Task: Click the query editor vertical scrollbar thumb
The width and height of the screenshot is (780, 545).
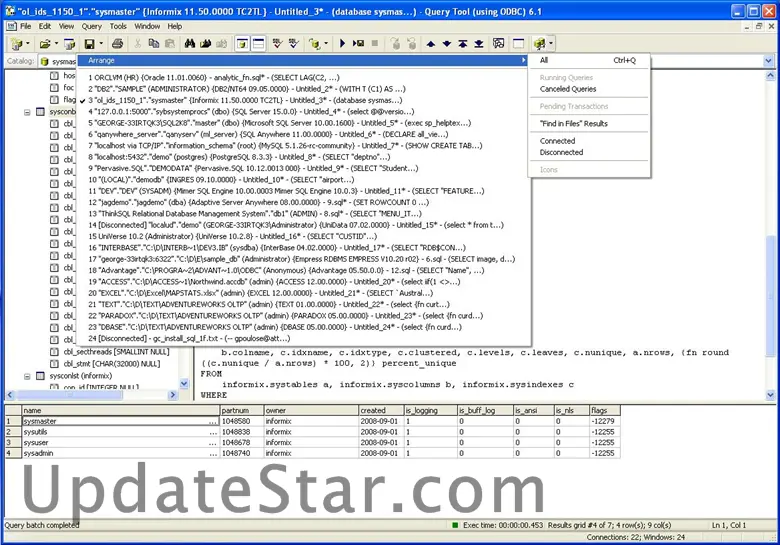Action: pos(771,297)
